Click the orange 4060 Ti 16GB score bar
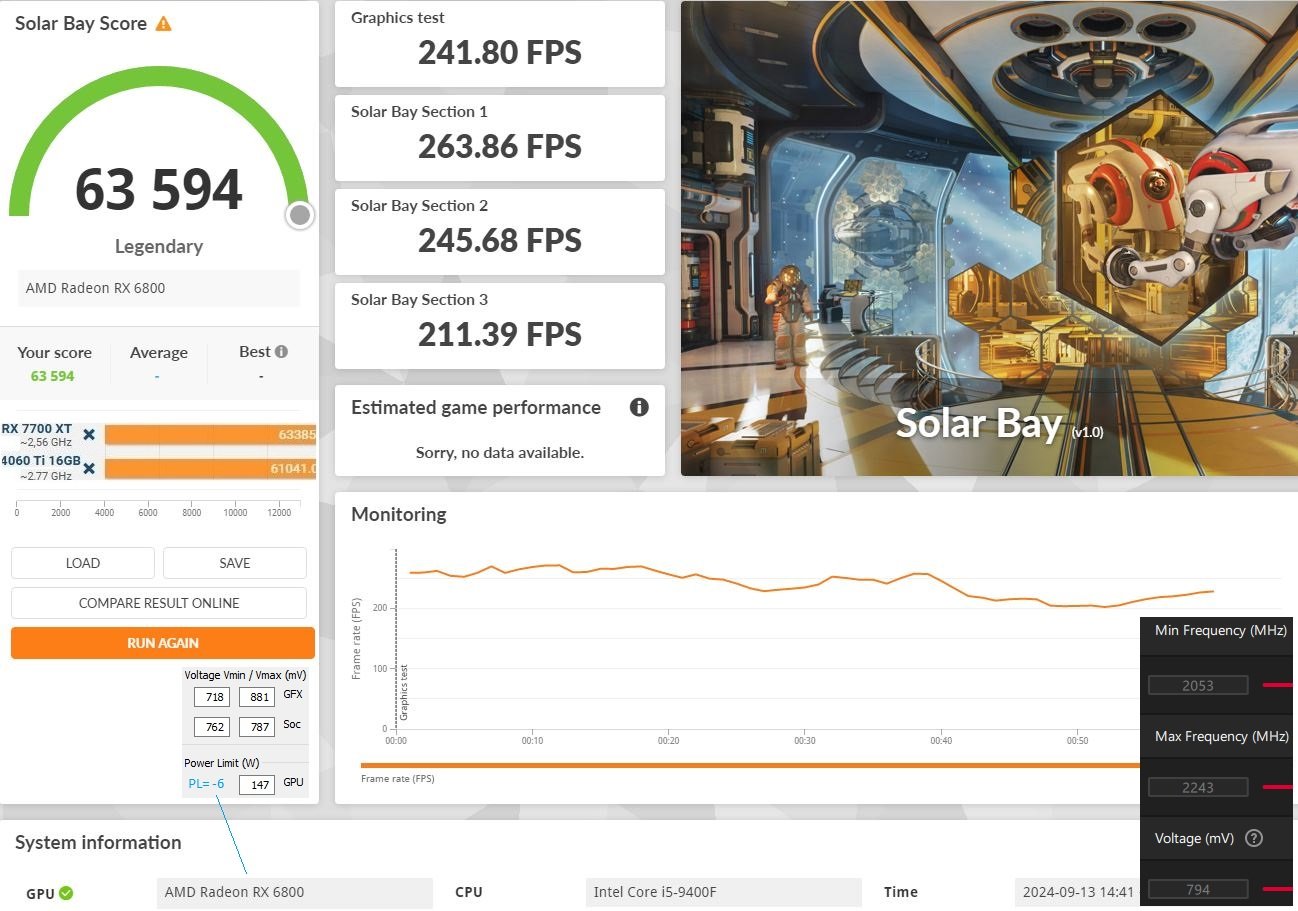Screen dimensions: 1298x911 pos(210,468)
